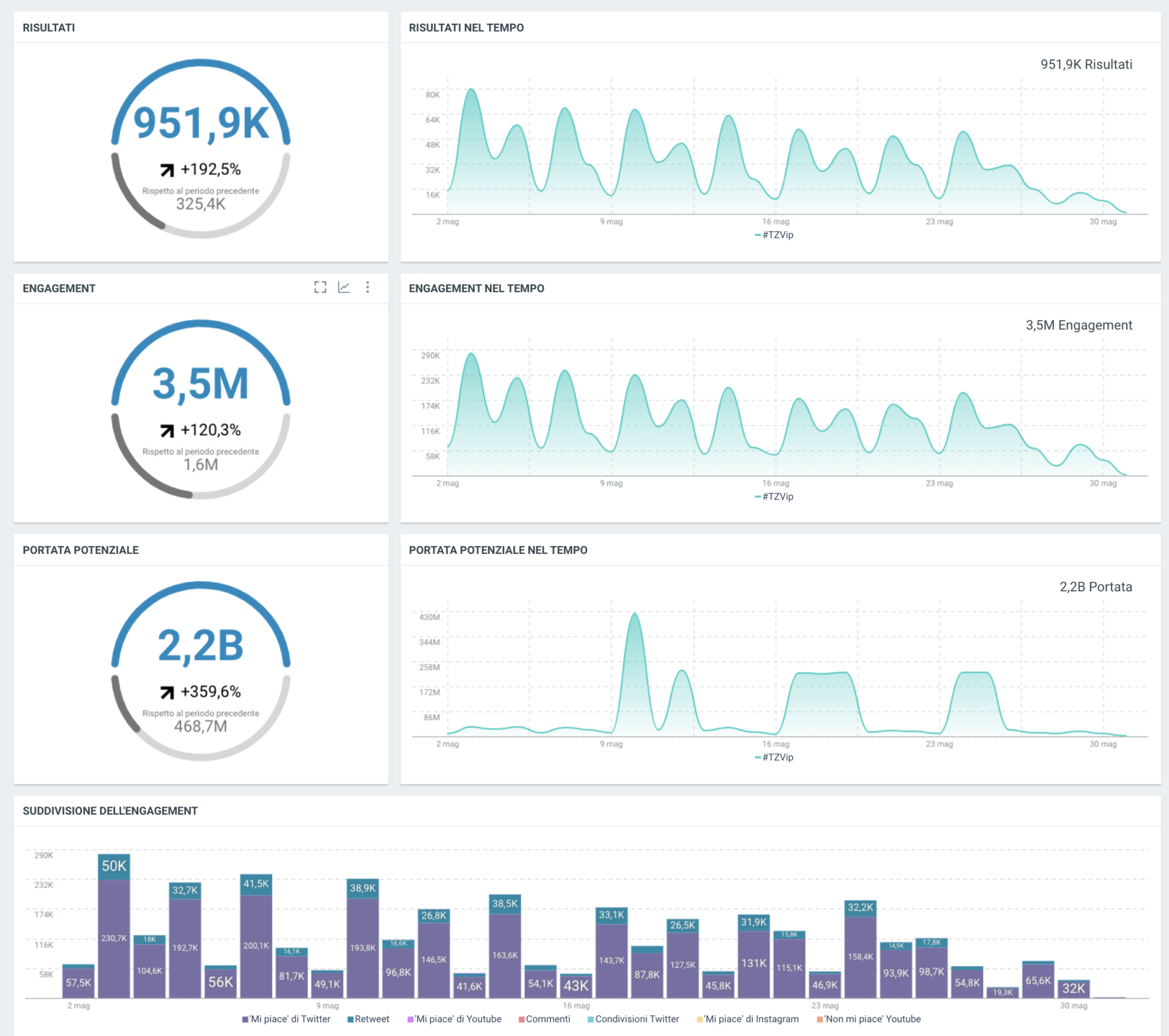Image resolution: width=1169 pixels, height=1036 pixels.
Task: Toggle 'Mi piace' di Youtube legend item
Action: (455, 1019)
